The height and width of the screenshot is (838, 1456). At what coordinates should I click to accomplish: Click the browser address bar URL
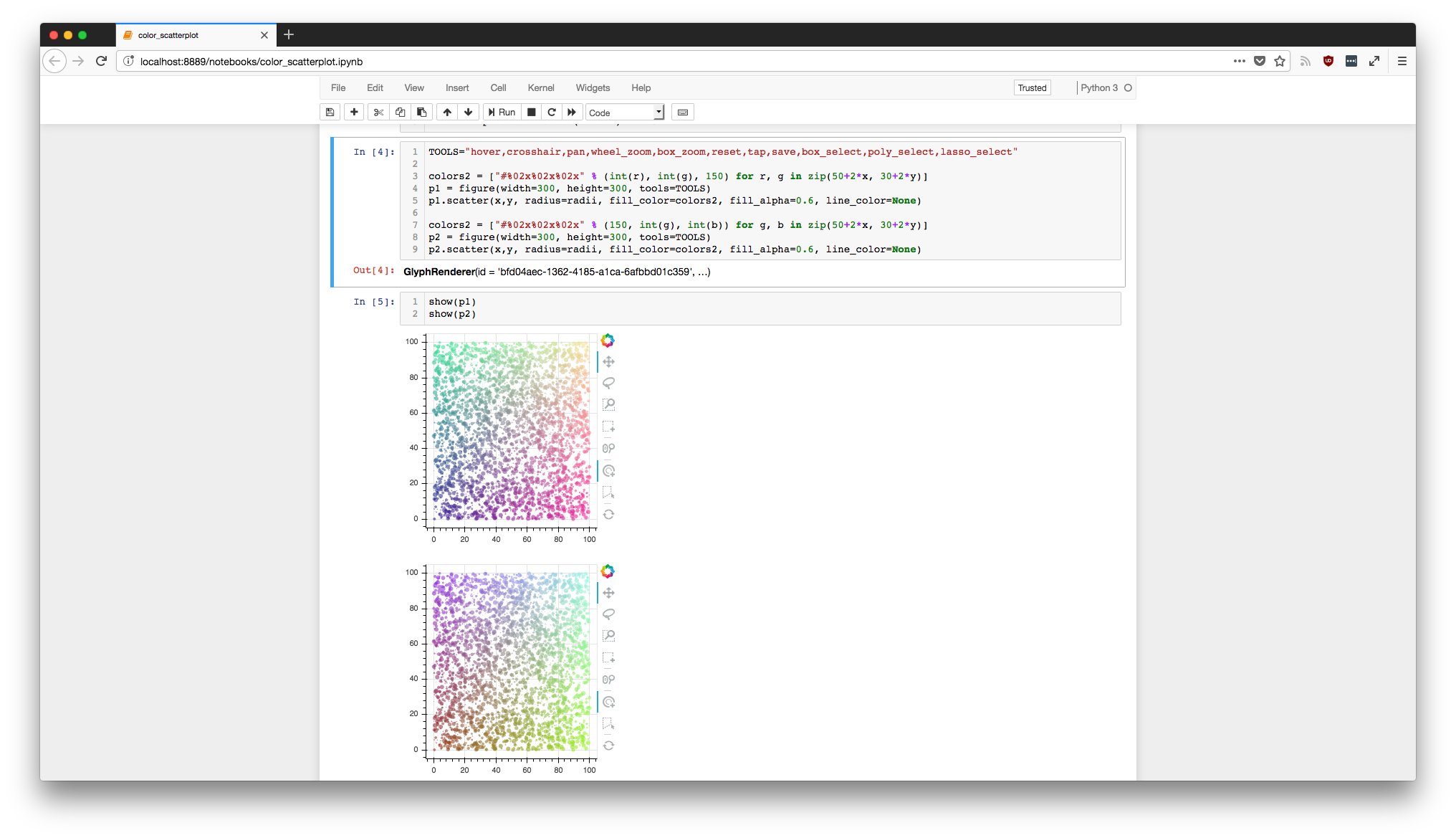[252, 62]
